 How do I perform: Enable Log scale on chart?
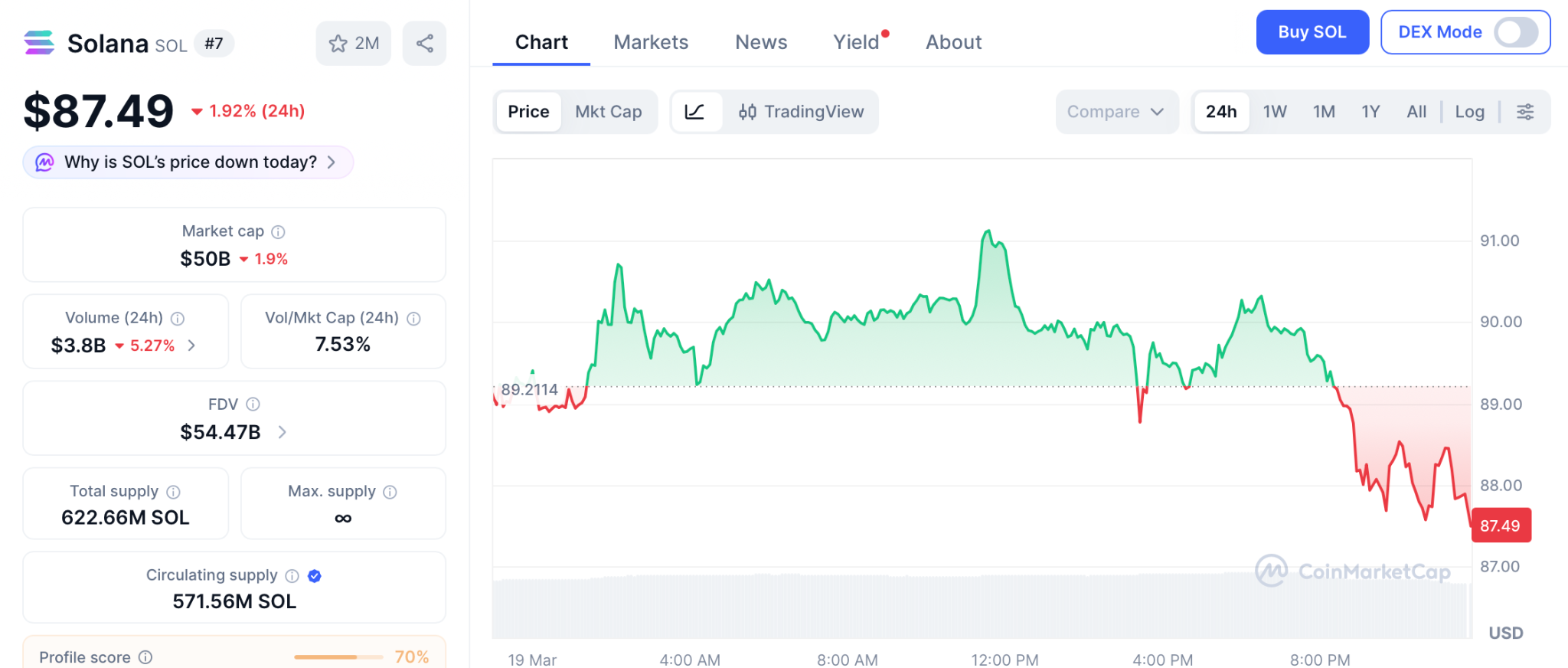click(x=1469, y=112)
